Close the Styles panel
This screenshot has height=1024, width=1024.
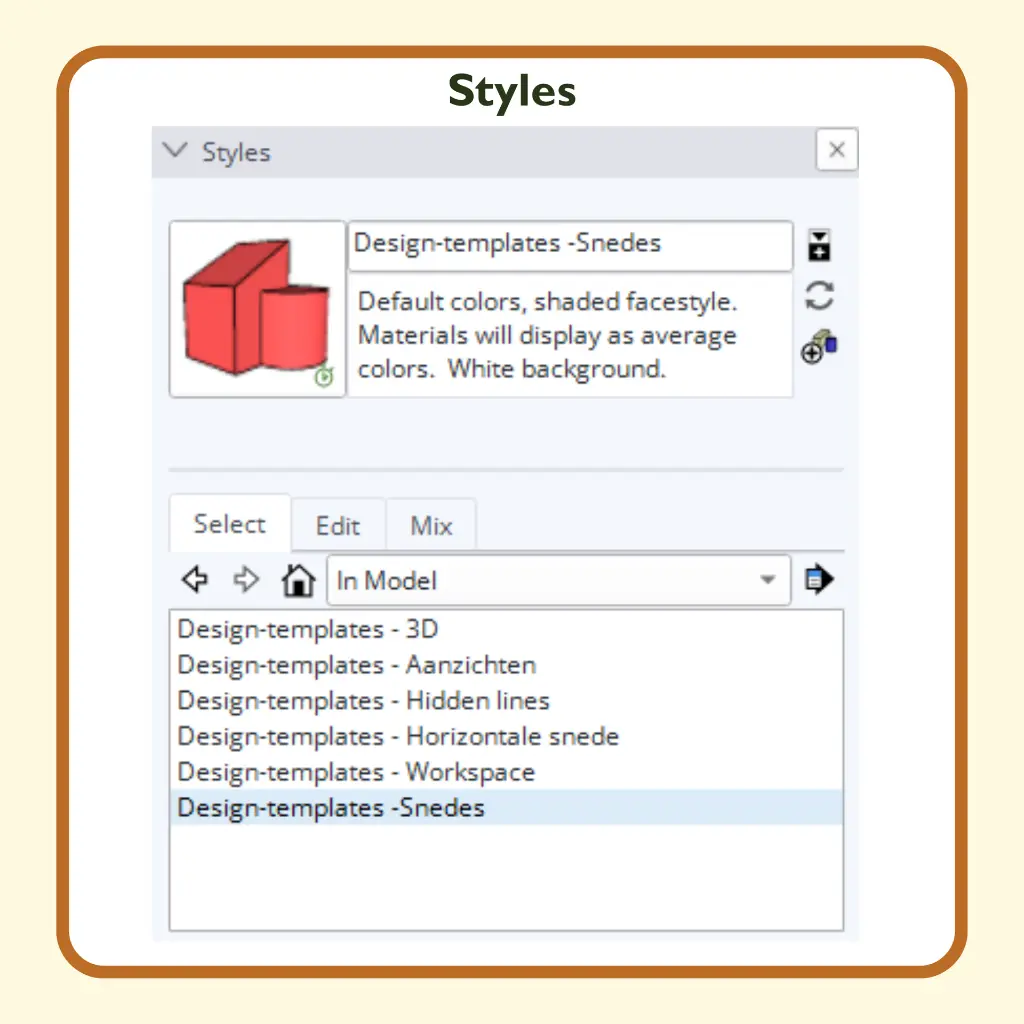coord(837,150)
